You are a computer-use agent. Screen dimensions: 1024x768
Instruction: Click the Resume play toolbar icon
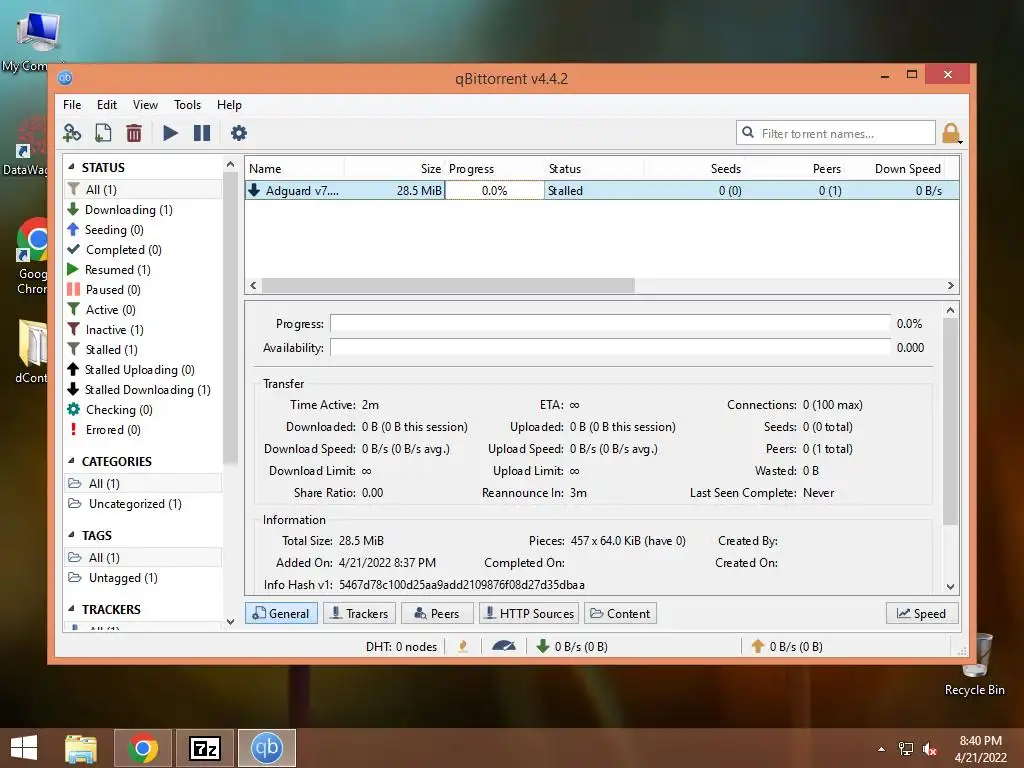pos(170,133)
